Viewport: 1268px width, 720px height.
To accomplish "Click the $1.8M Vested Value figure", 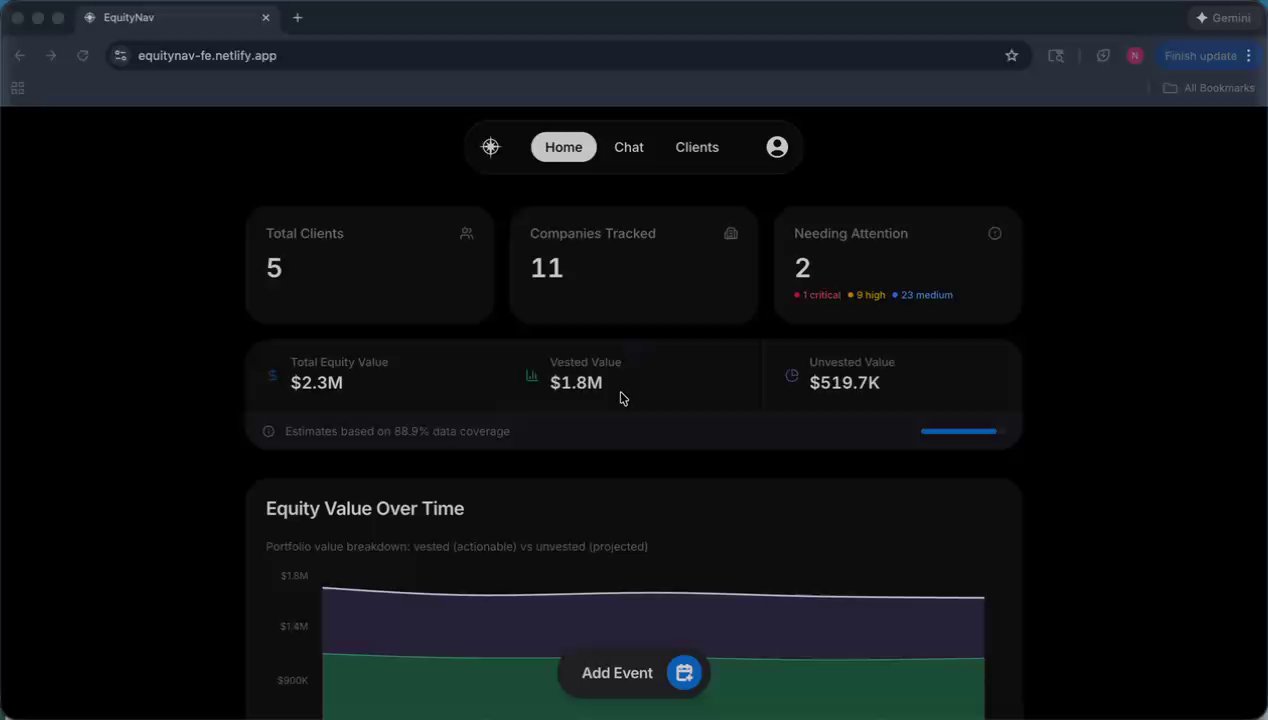I will 576,383.
